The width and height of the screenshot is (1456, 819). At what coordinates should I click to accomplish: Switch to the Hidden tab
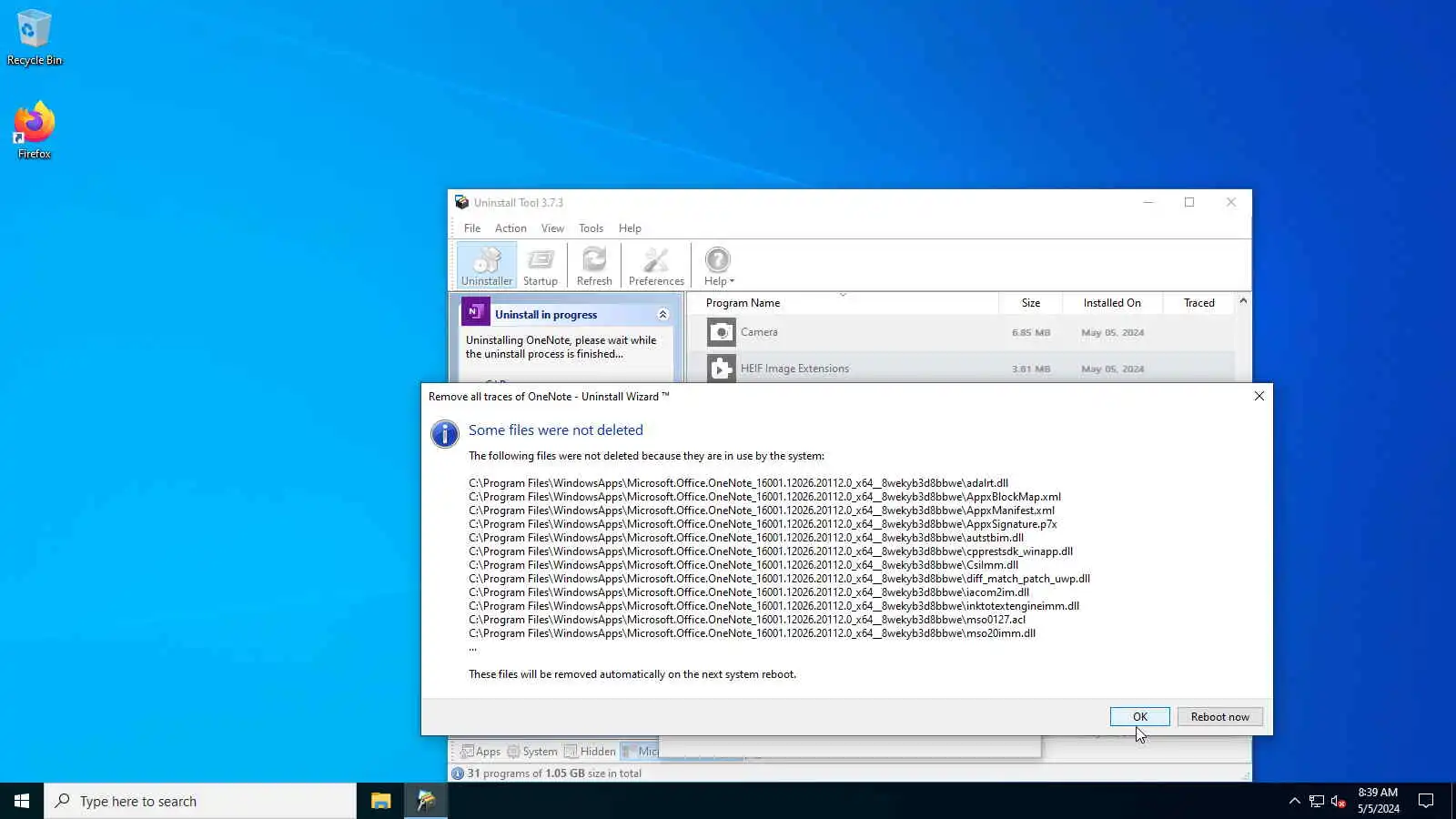pos(590,752)
